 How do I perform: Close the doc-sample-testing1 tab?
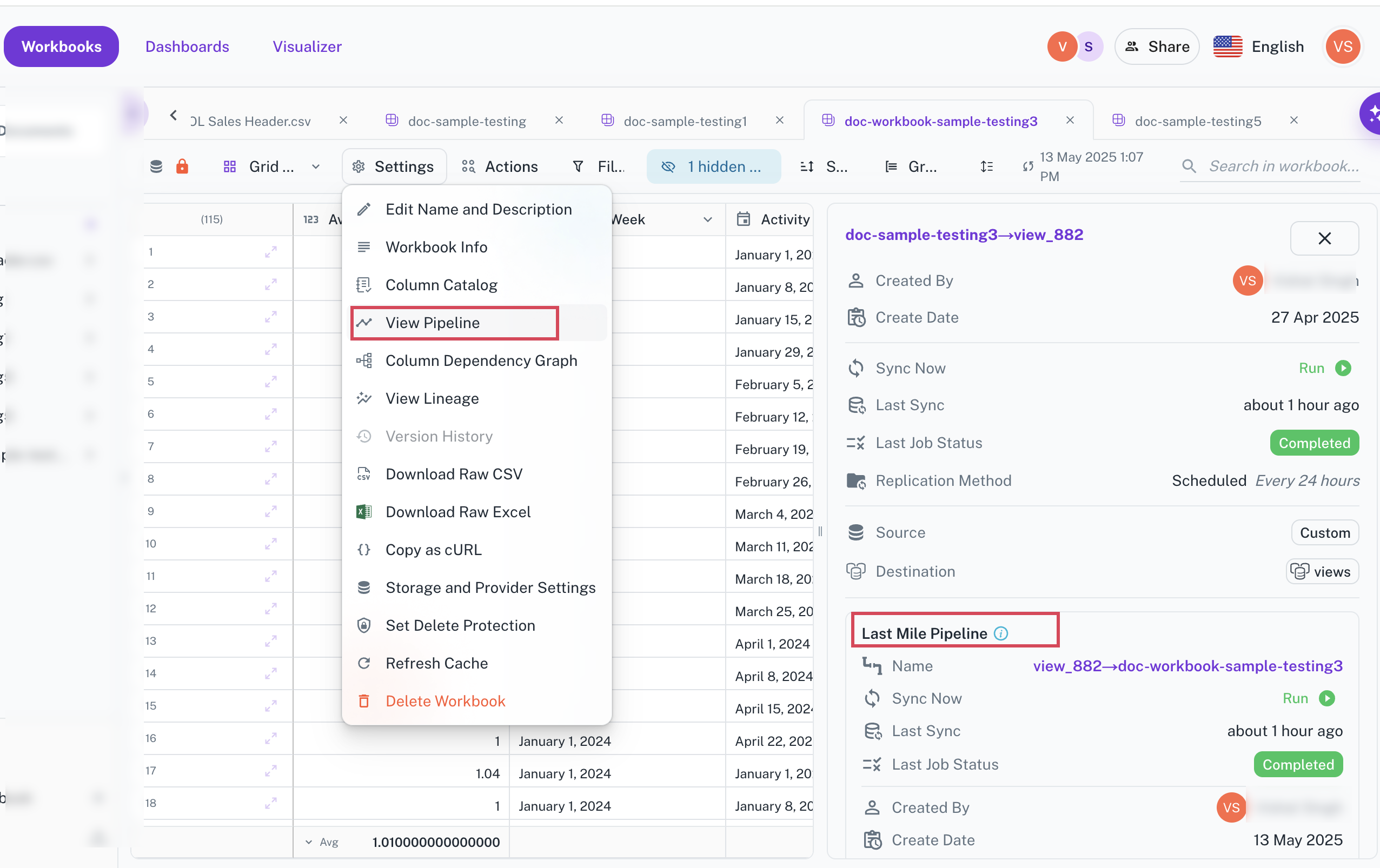779,121
